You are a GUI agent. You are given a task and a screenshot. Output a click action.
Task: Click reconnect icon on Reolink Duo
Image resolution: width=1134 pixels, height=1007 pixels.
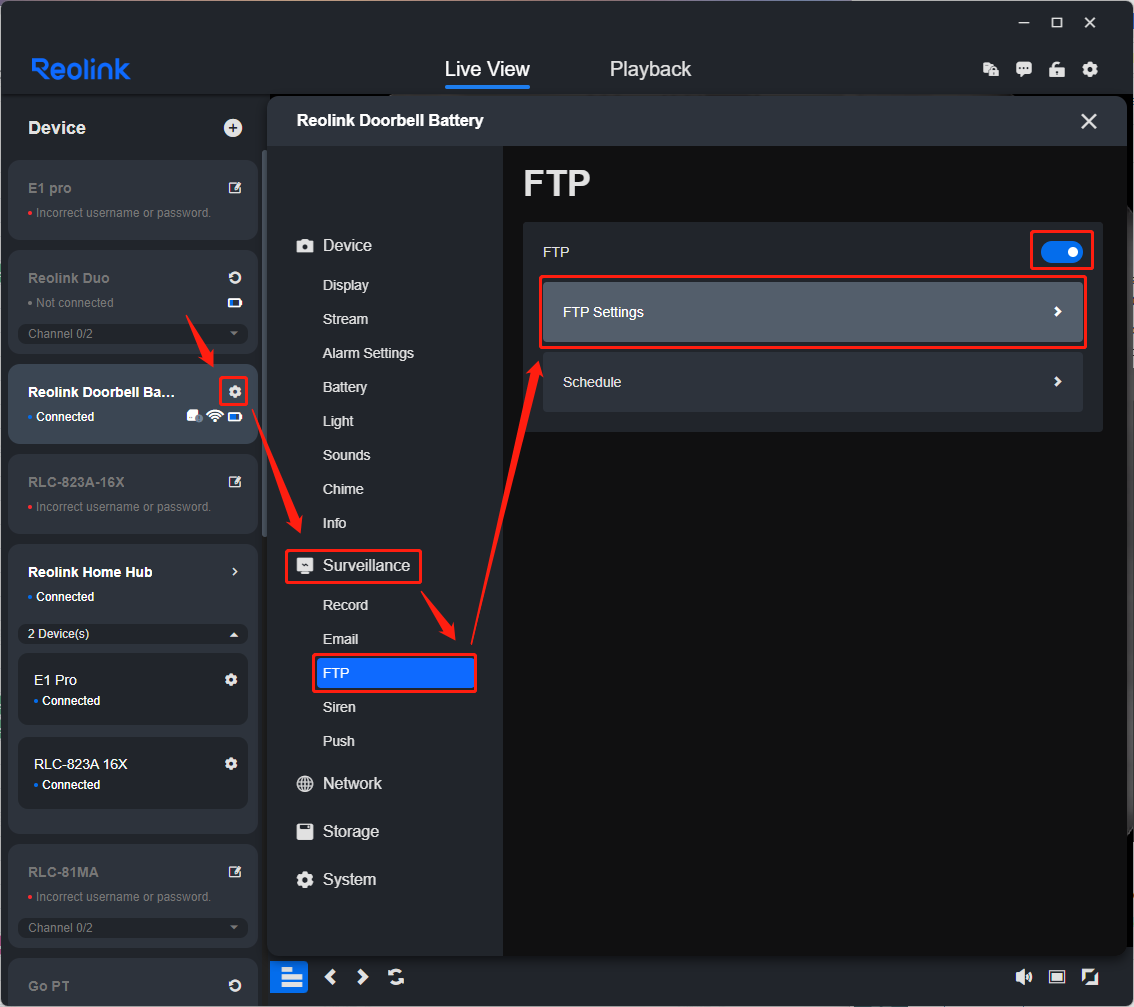pyautogui.click(x=235, y=278)
